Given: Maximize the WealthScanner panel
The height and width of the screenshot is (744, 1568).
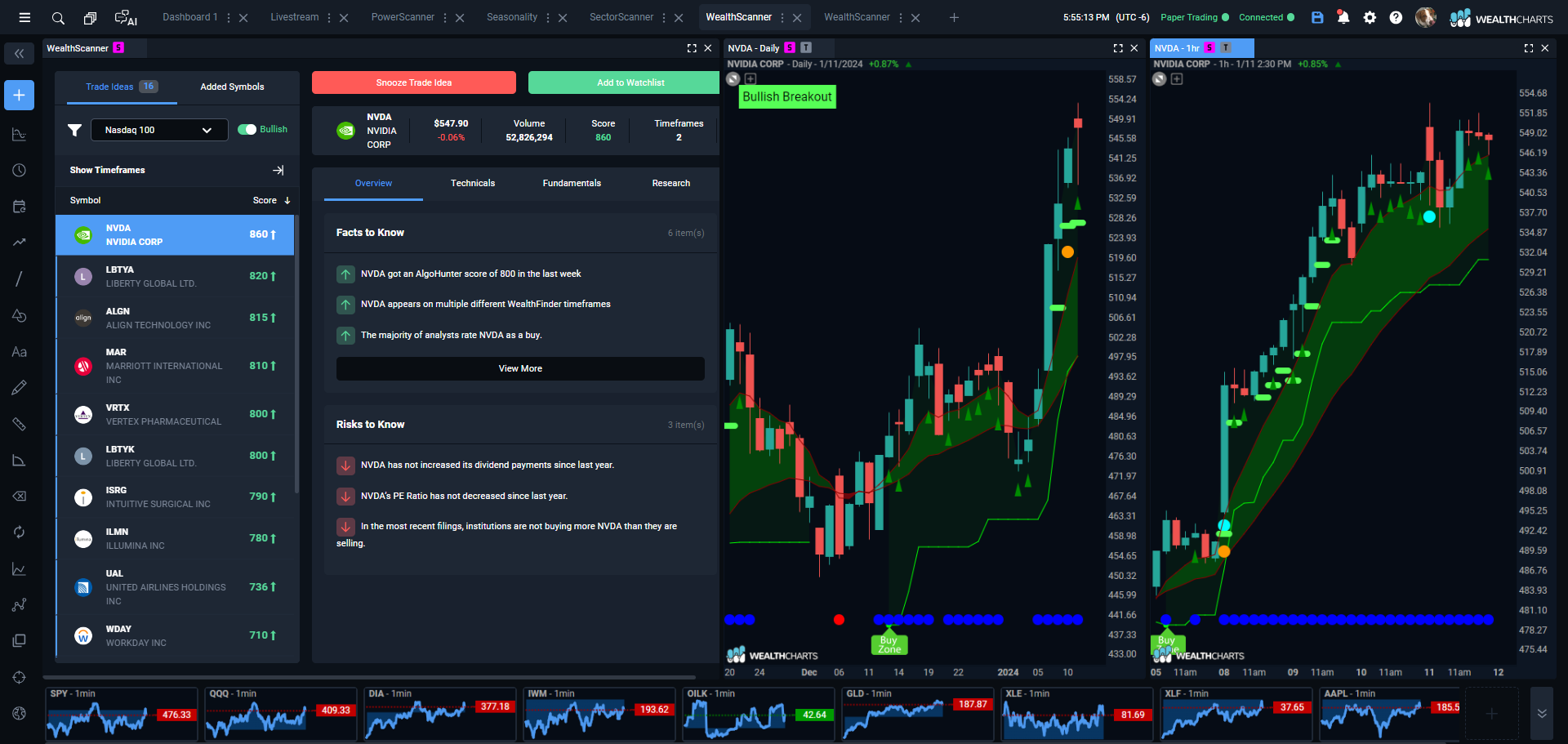Looking at the screenshot, I should [692, 48].
